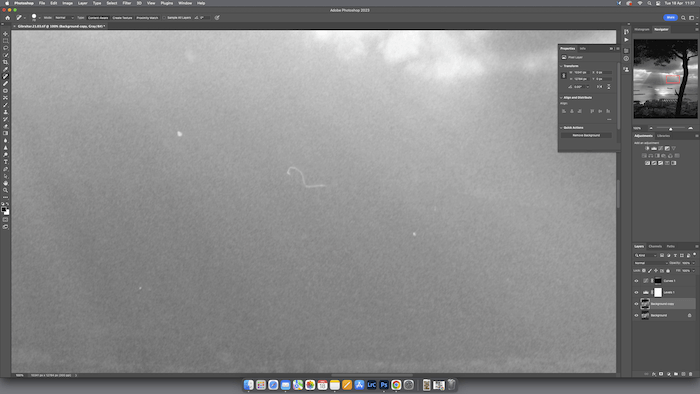Hide the Background layer
Screen dimensions: 700x394
click(x=636, y=315)
